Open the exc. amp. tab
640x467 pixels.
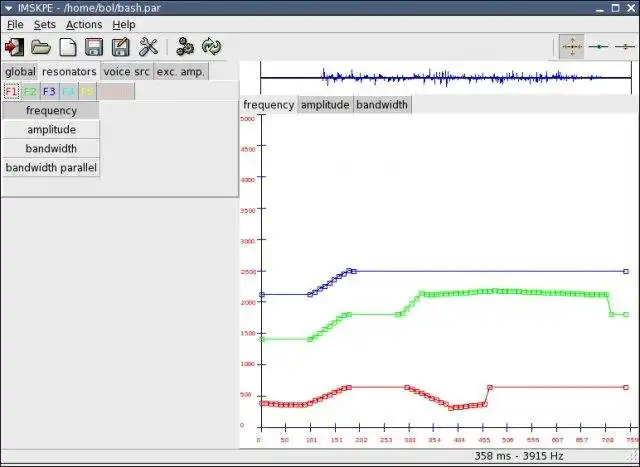point(180,72)
